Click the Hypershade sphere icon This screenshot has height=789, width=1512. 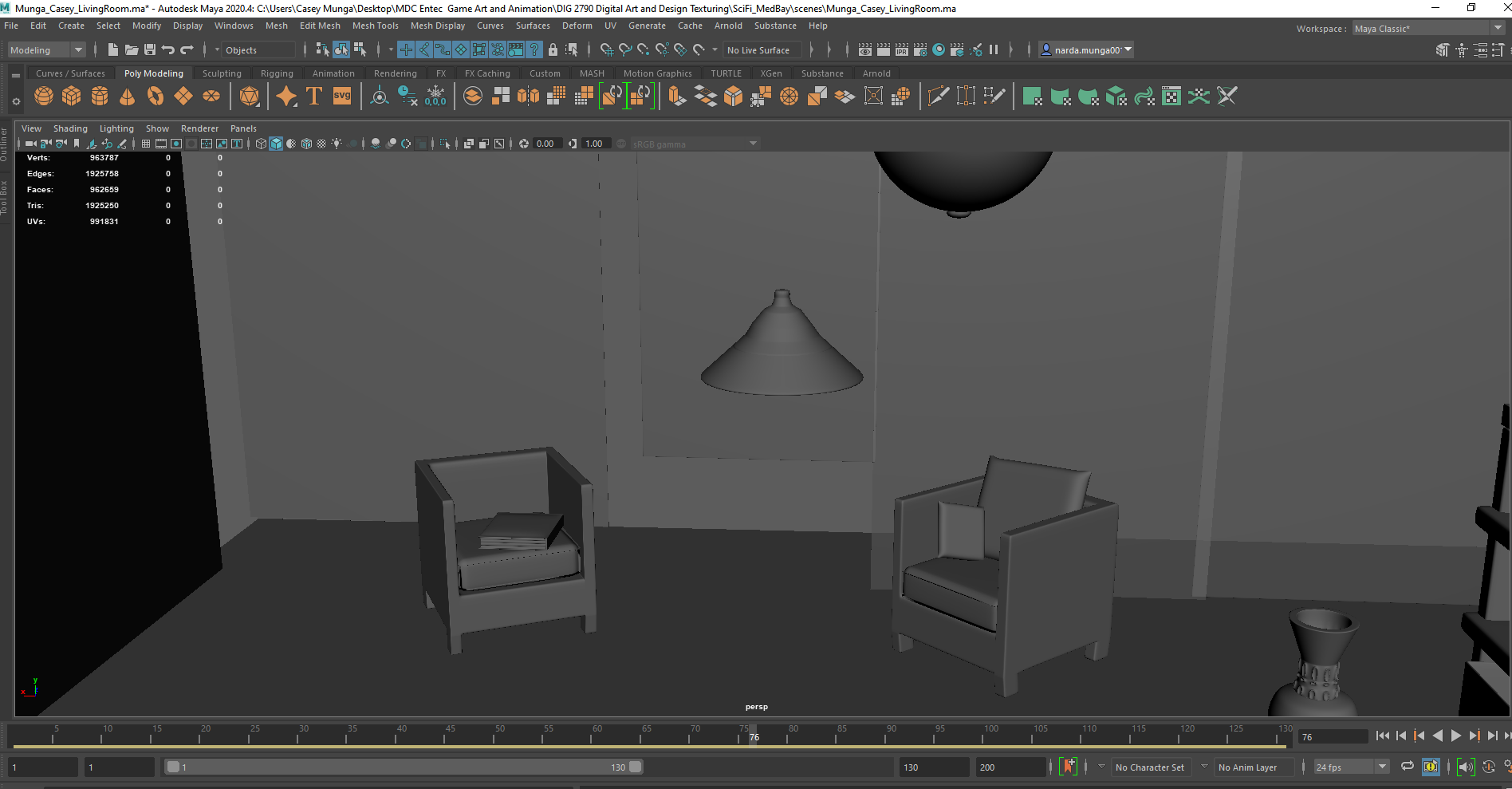coord(939,49)
